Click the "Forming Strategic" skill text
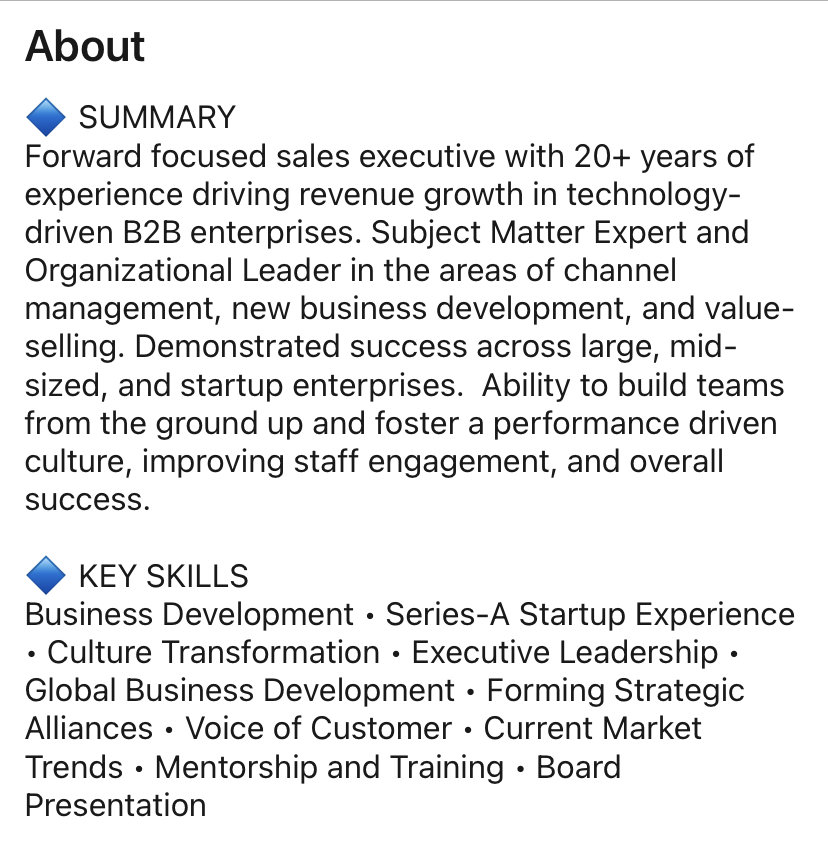Image resolution: width=828 pixels, height=846 pixels. pyautogui.click(x=615, y=690)
